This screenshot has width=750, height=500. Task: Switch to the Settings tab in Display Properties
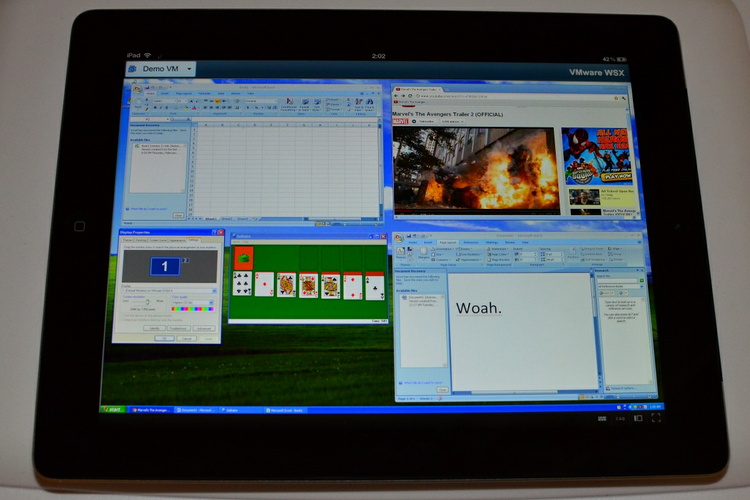(x=194, y=241)
